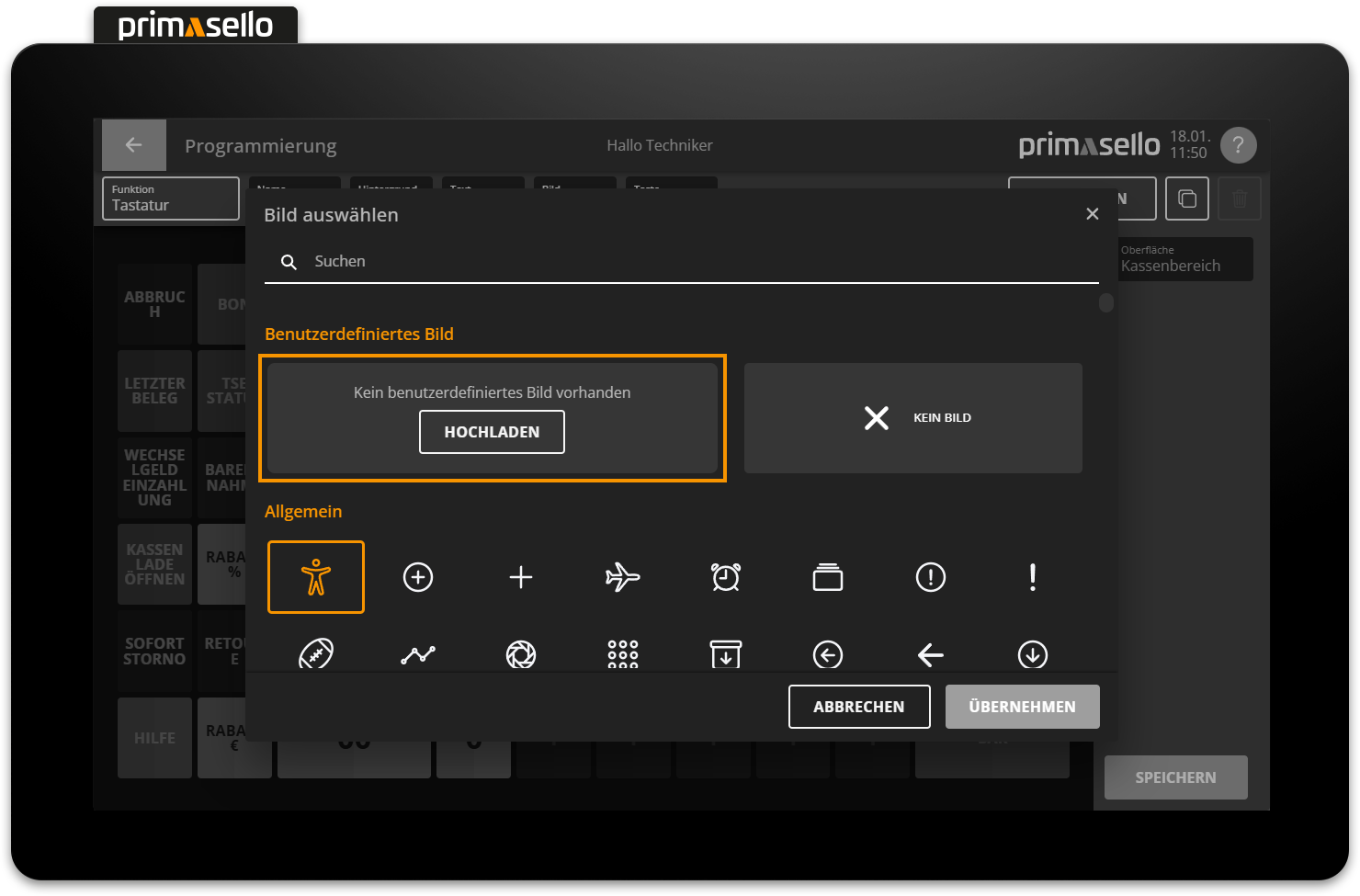Select the airplane icon from Allgemein
Screen dimensions: 1360x896
click(623, 577)
